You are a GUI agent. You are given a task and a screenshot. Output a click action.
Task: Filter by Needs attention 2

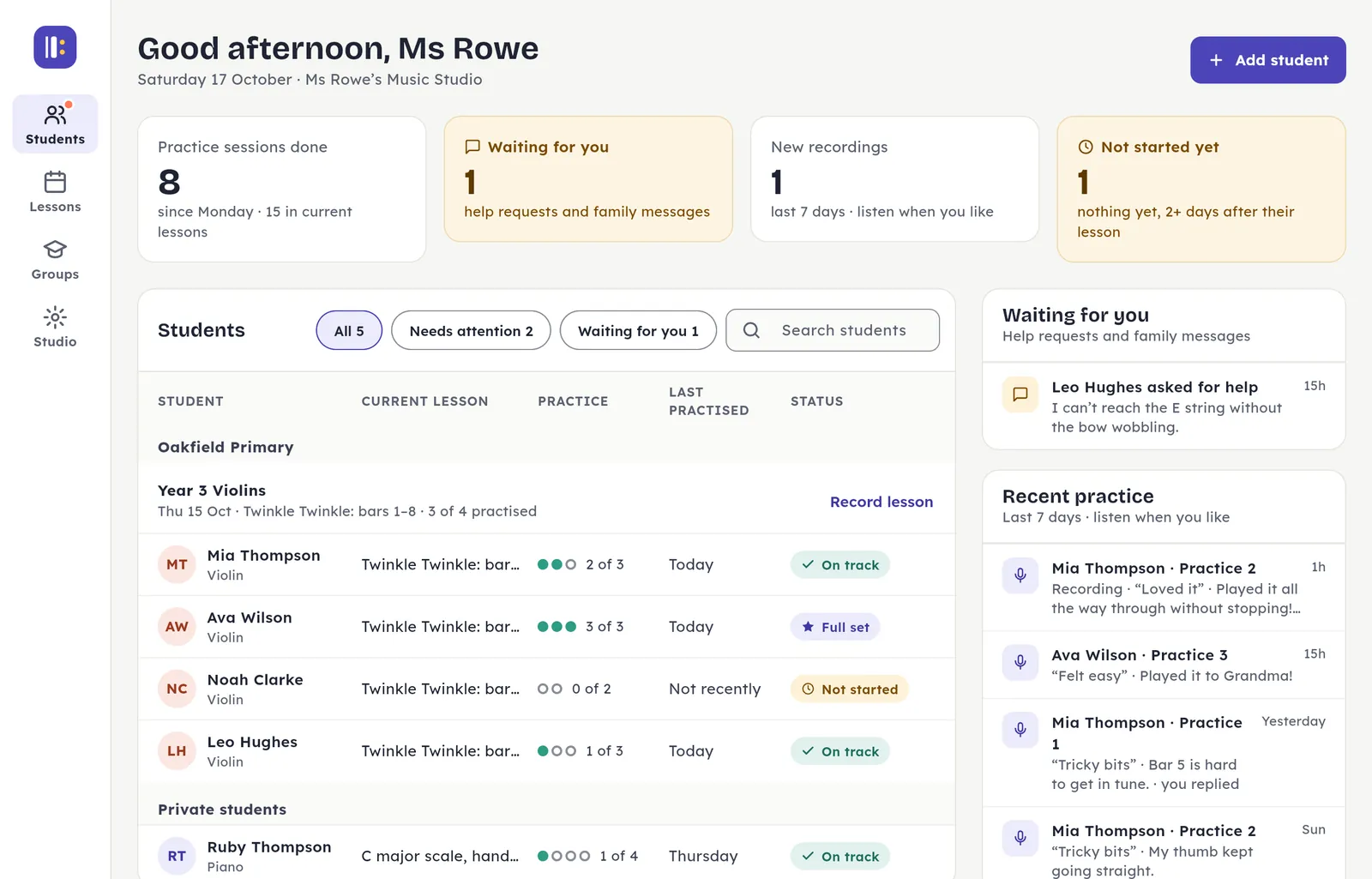pyautogui.click(x=471, y=330)
